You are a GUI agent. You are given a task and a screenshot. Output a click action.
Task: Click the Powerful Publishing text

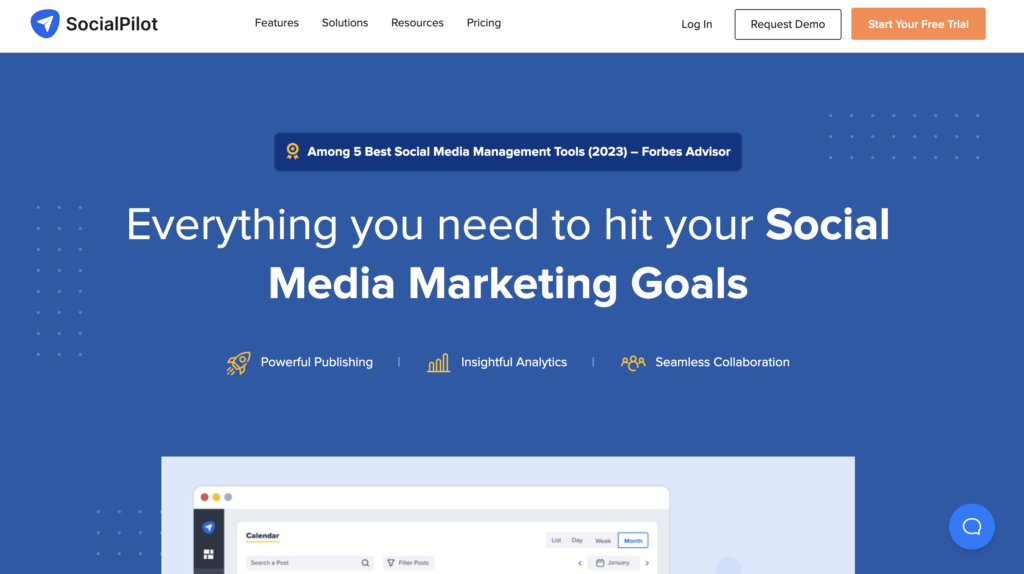(317, 362)
